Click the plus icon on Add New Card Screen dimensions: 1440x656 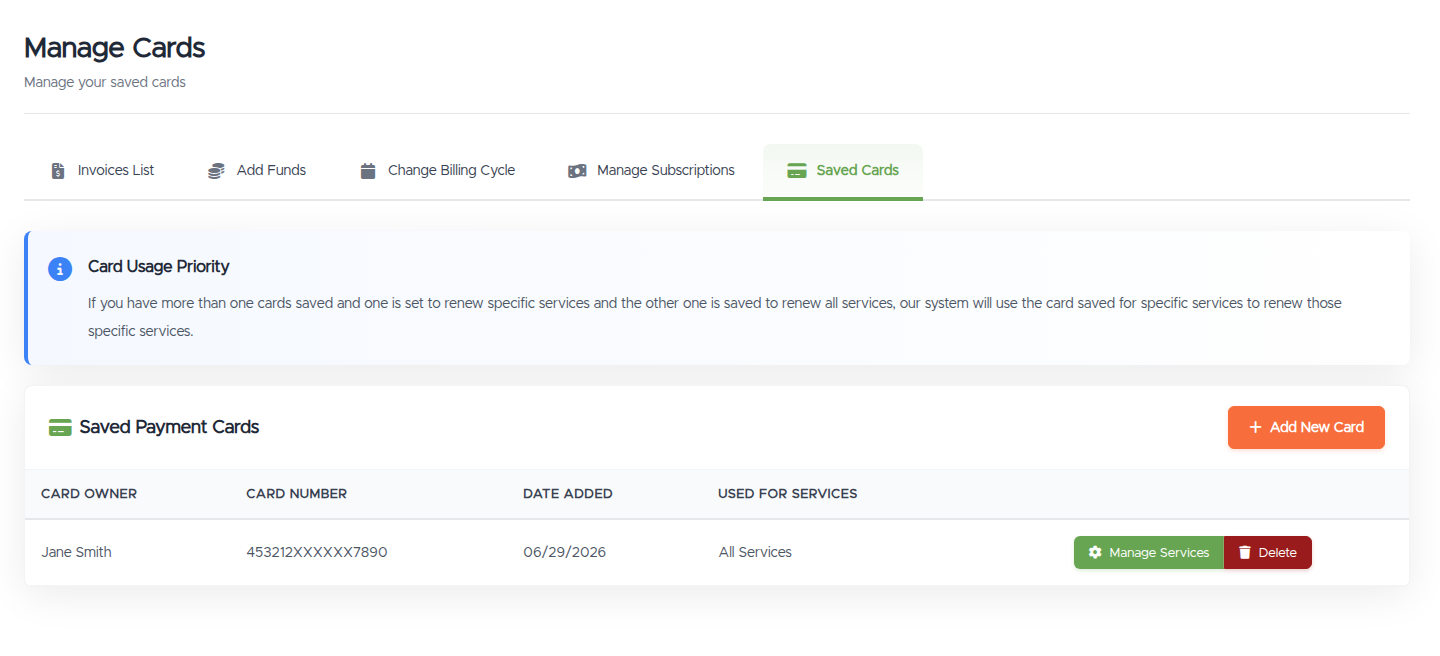tap(1256, 428)
